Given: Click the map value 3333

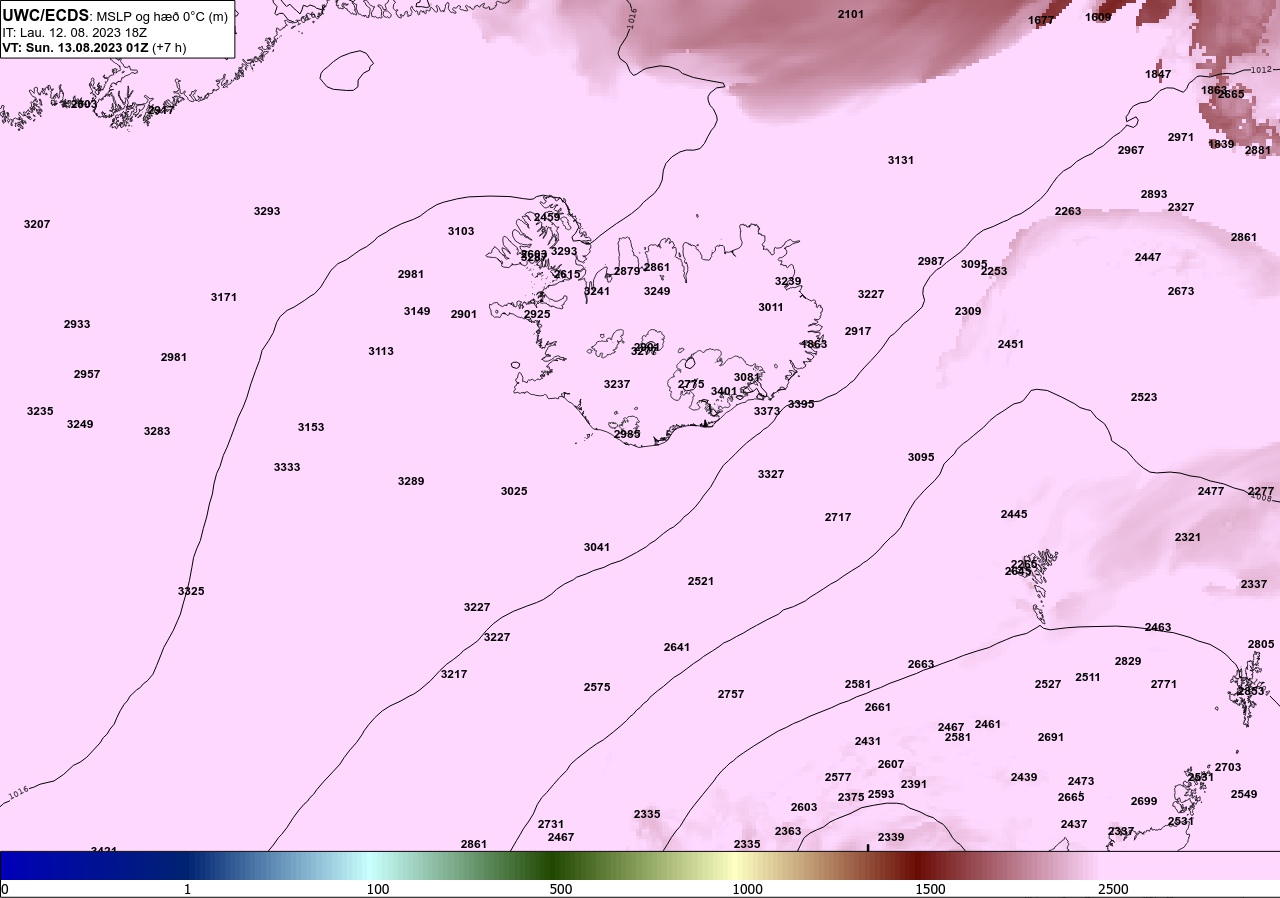Looking at the screenshot, I should coord(287,467).
